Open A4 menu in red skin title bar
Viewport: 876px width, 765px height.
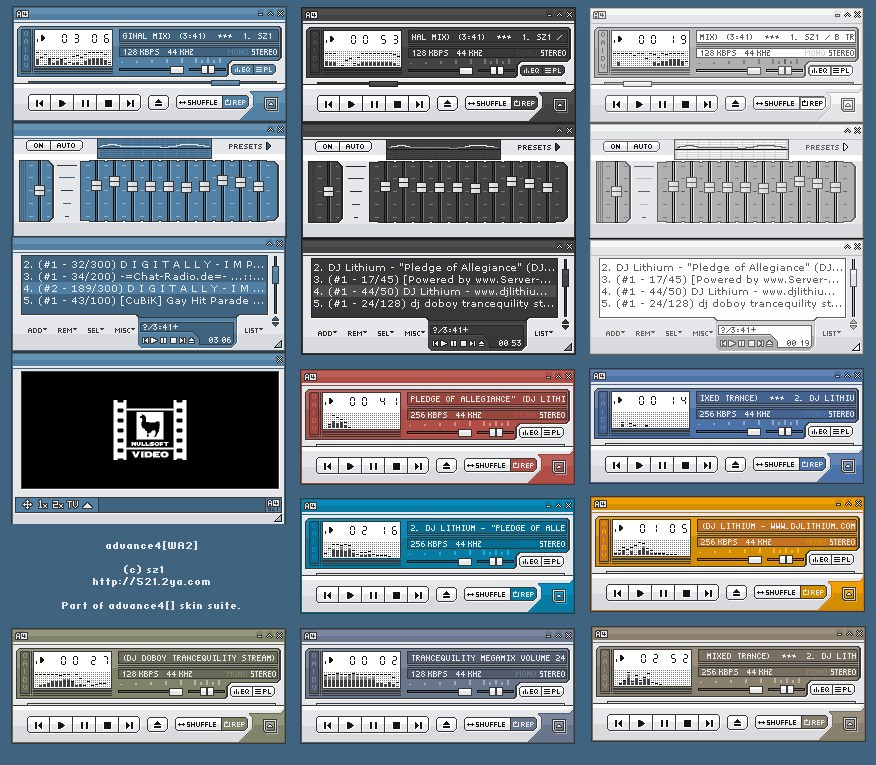(311, 377)
